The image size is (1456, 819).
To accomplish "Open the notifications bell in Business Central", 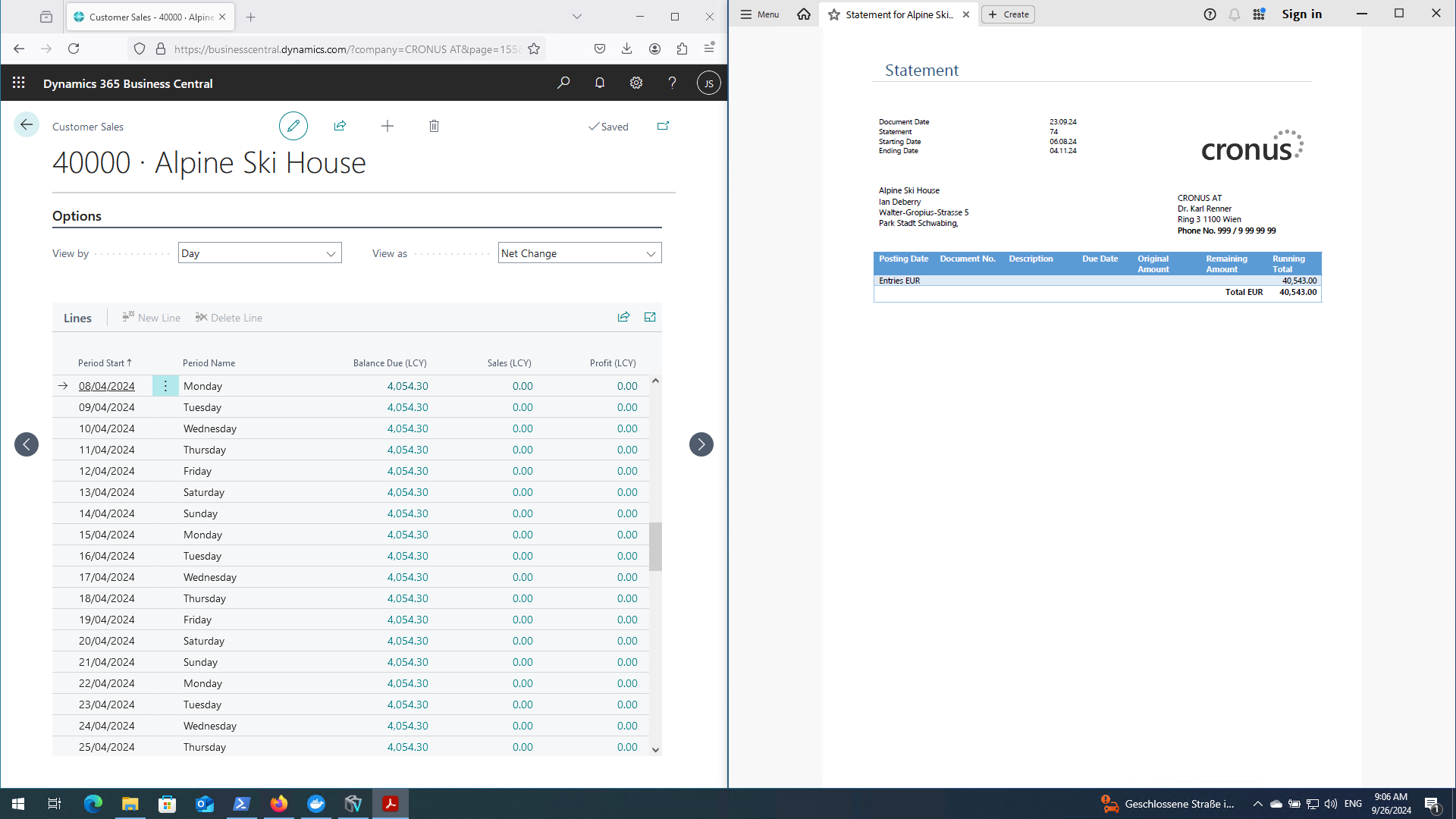I will (x=600, y=83).
